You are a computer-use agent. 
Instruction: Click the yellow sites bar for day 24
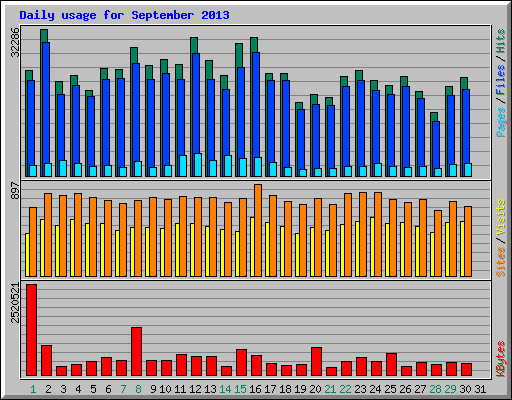[372, 247]
